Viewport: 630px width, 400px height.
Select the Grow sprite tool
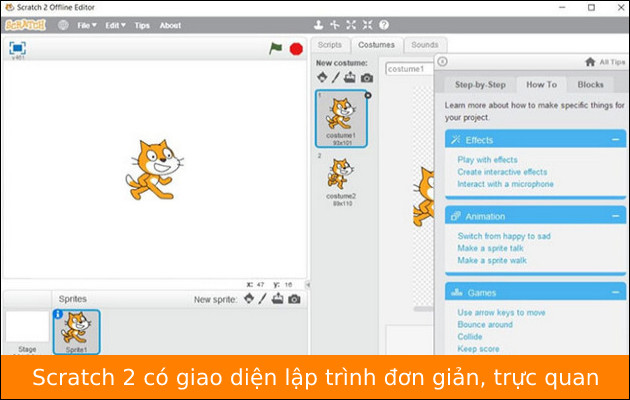tap(351, 25)
